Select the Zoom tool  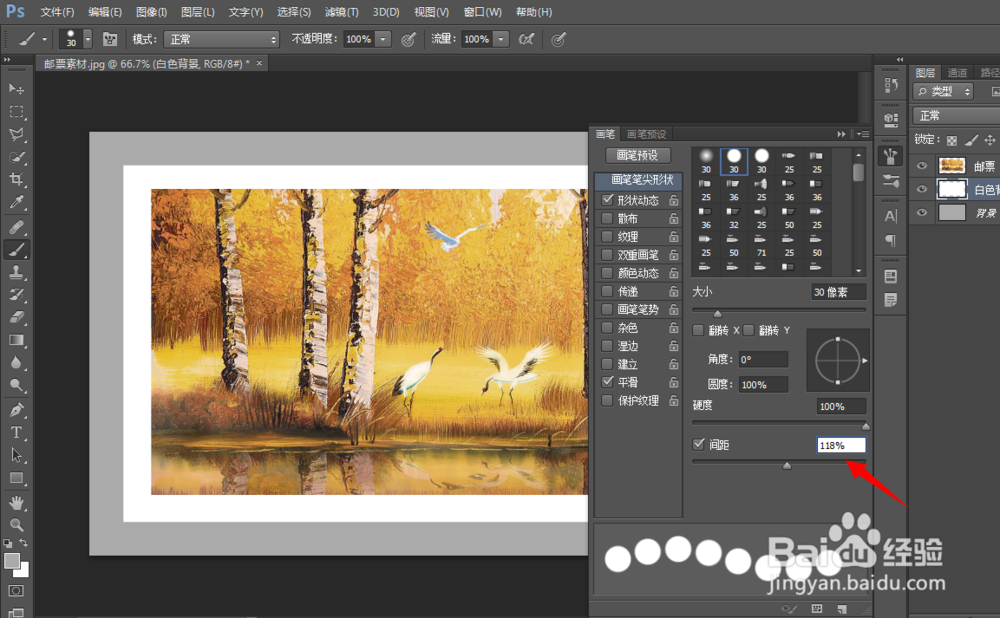tap(17, 525)
